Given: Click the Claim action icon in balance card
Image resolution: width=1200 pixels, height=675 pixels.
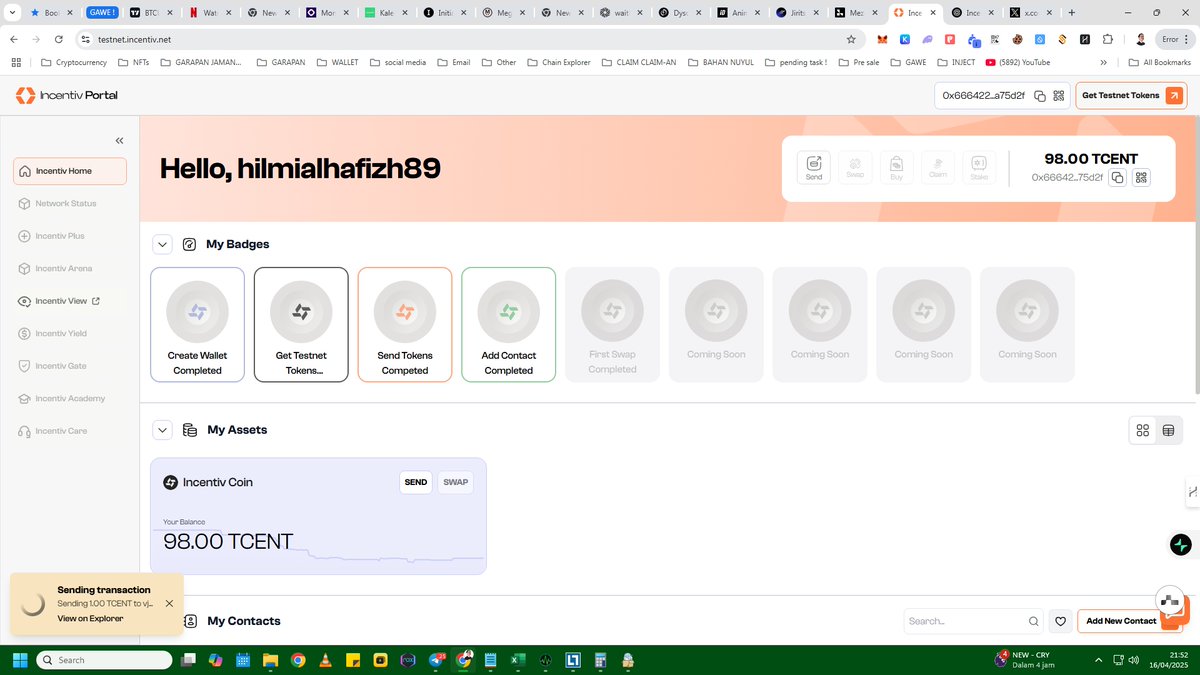Looking at the screenshot, I should [938, 167].
